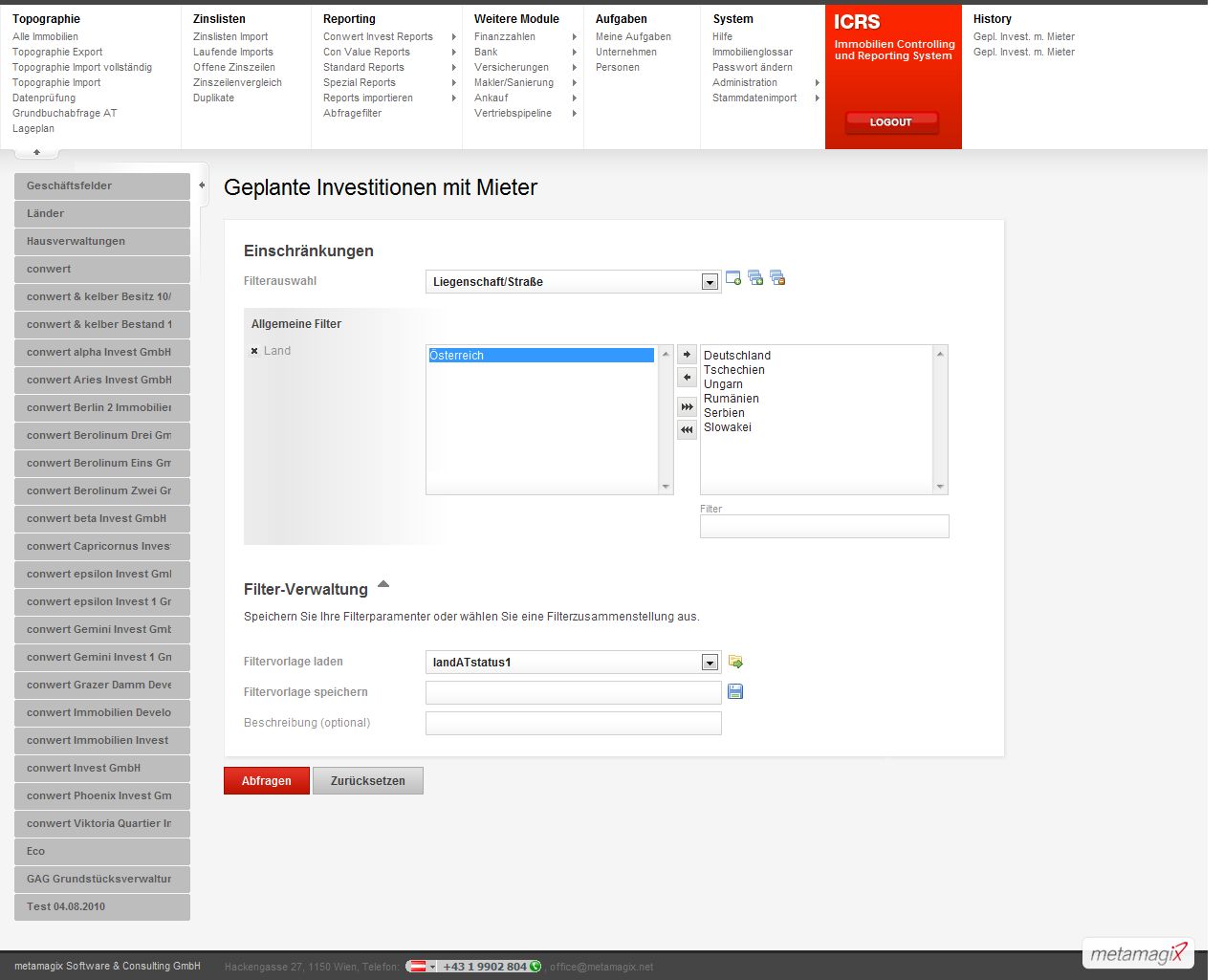Collapse the top menu with up arrow tab
Viewport: 1224px width, 980px height.
[x=37, y=152]
